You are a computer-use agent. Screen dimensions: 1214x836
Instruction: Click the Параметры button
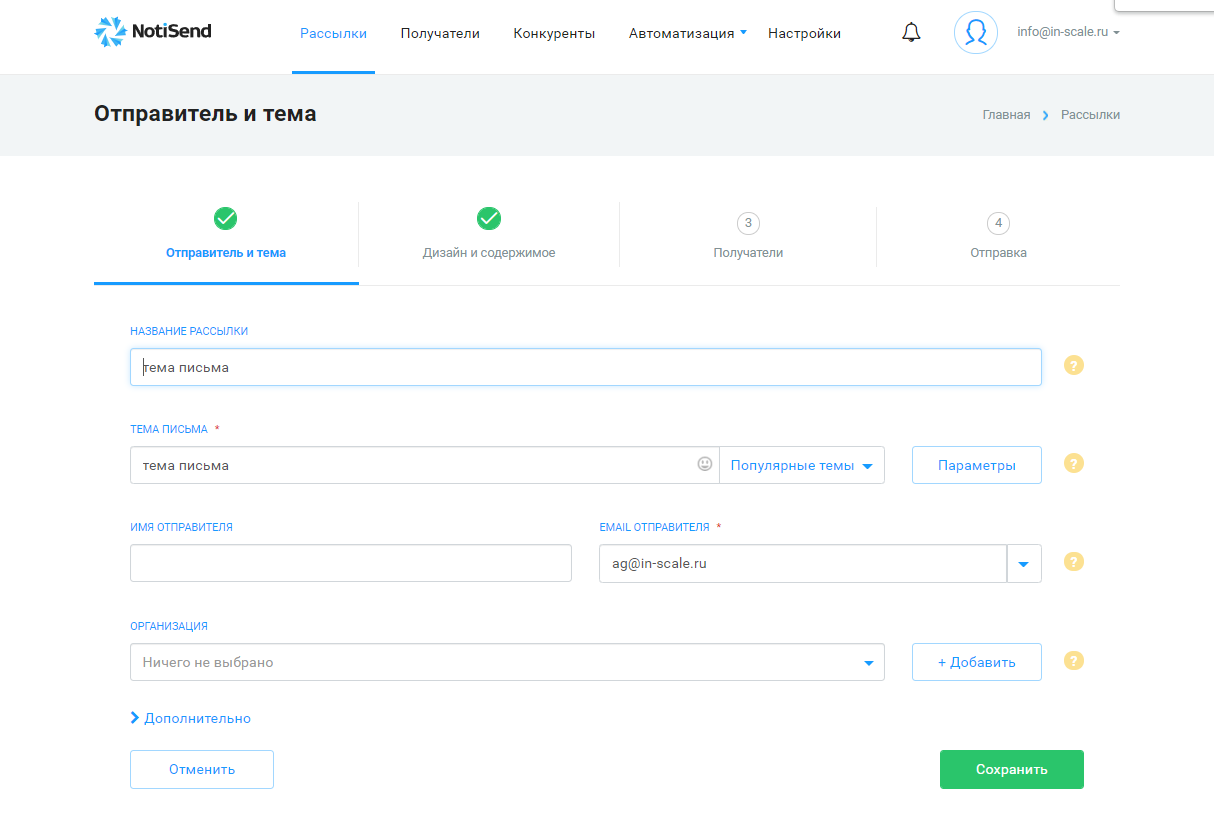pos(977,465)
